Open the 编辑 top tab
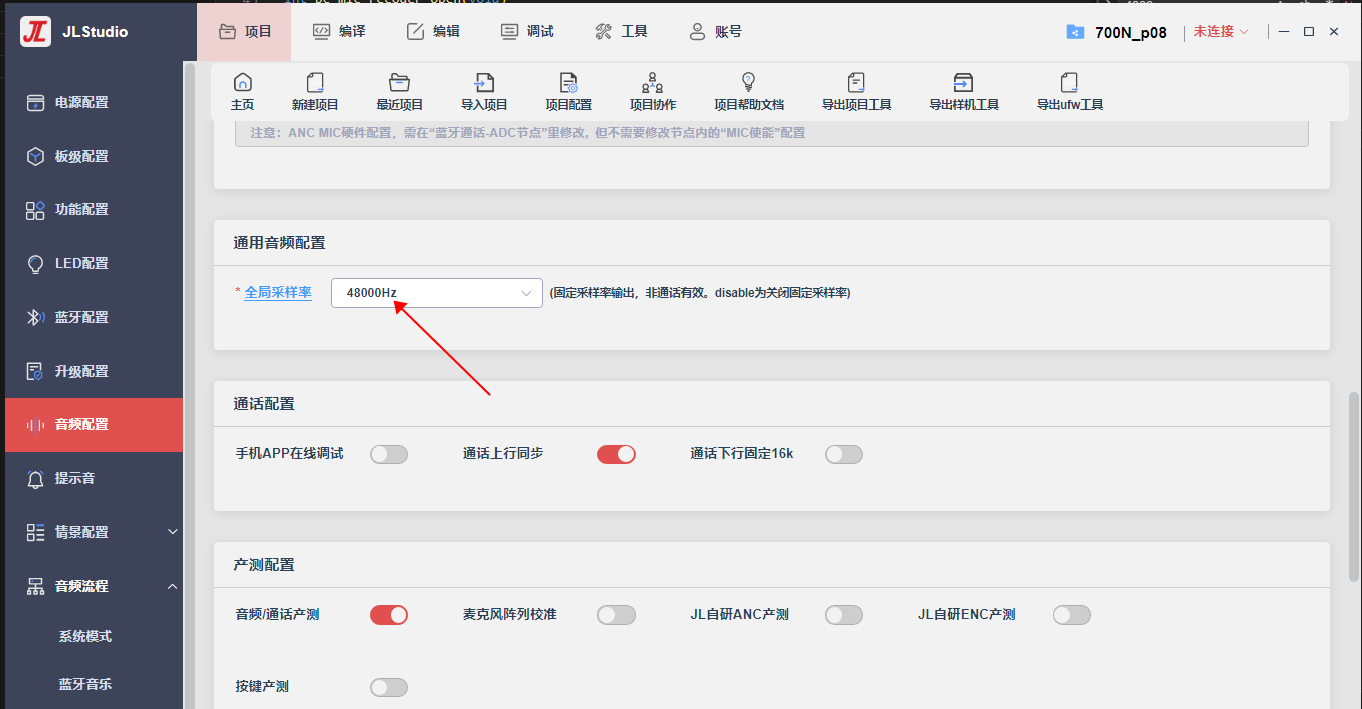The height and width of the screenshot is (709, 1362). click(x=433, y=31)
